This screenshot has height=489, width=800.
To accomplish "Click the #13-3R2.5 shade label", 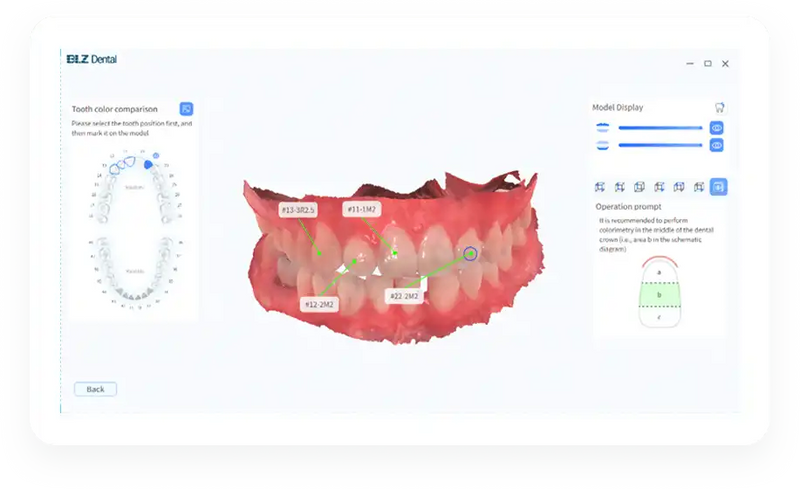I will point(298,210).
